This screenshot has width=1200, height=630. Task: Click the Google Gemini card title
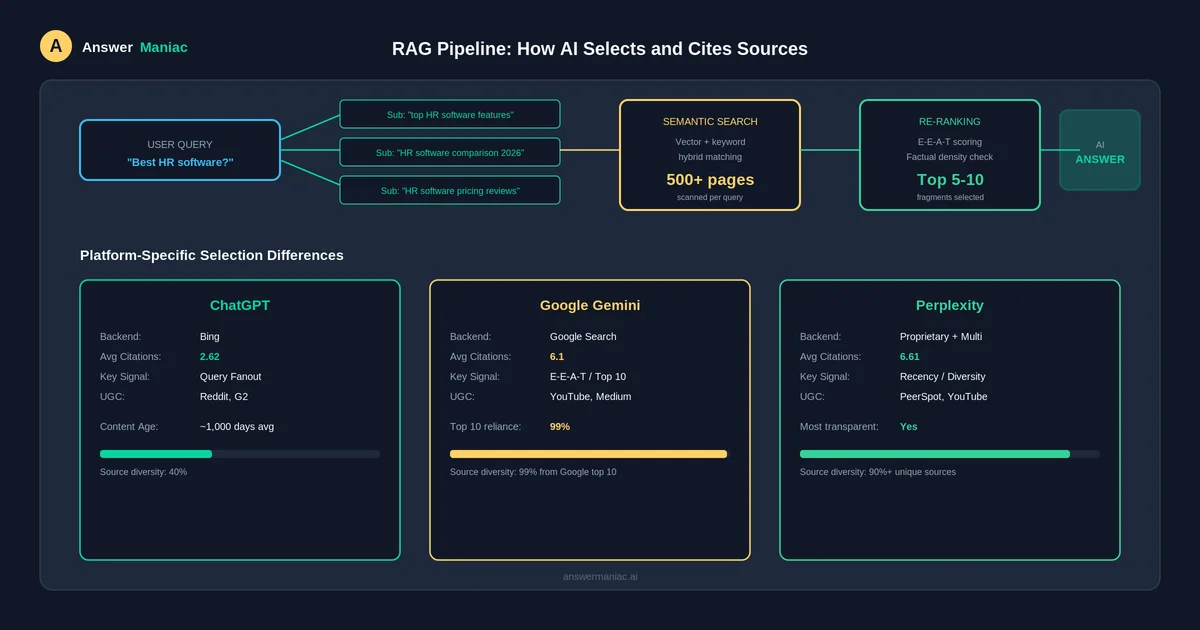[x=590, y=305]
